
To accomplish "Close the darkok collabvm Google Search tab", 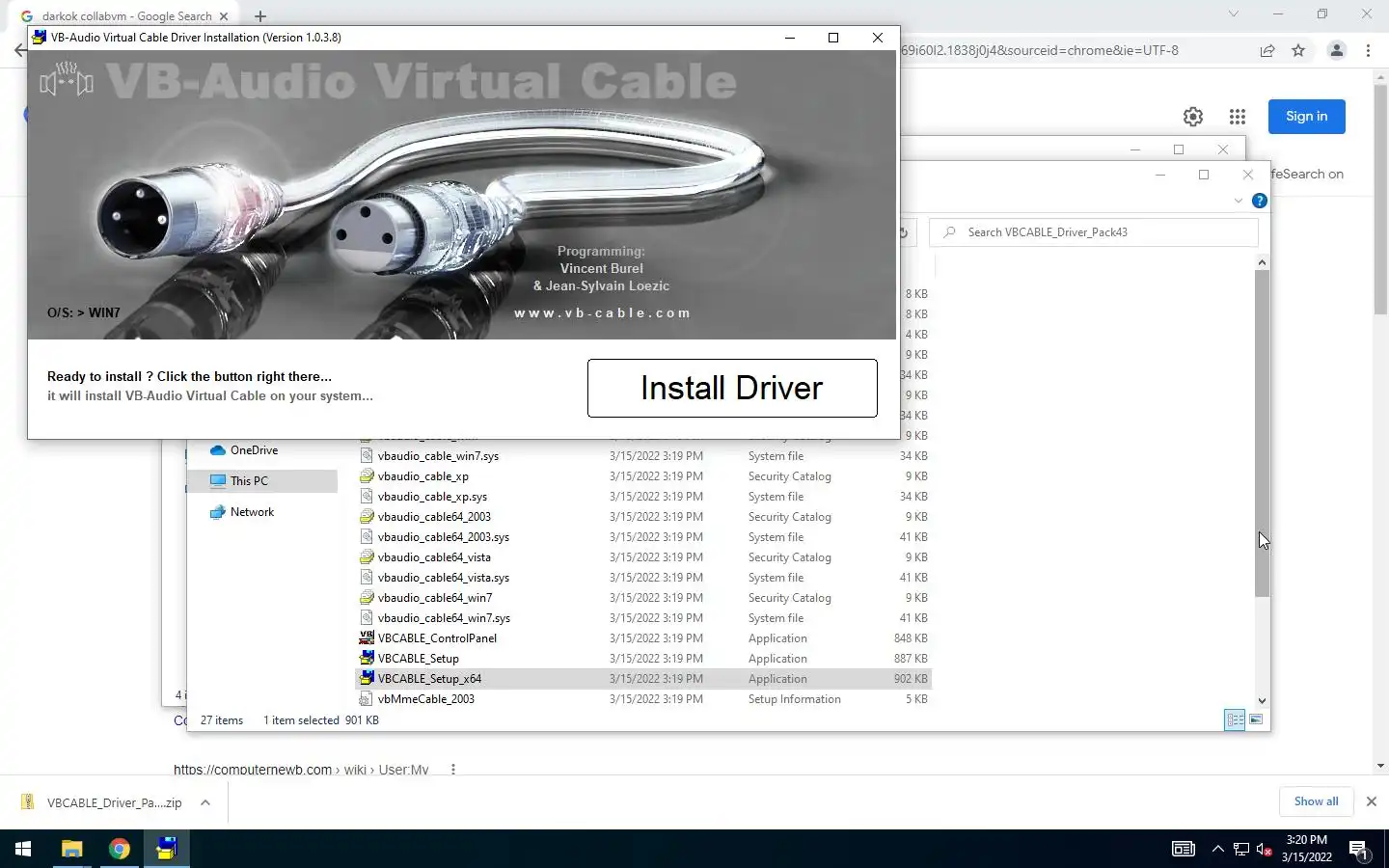I will (x=224, y=15).
